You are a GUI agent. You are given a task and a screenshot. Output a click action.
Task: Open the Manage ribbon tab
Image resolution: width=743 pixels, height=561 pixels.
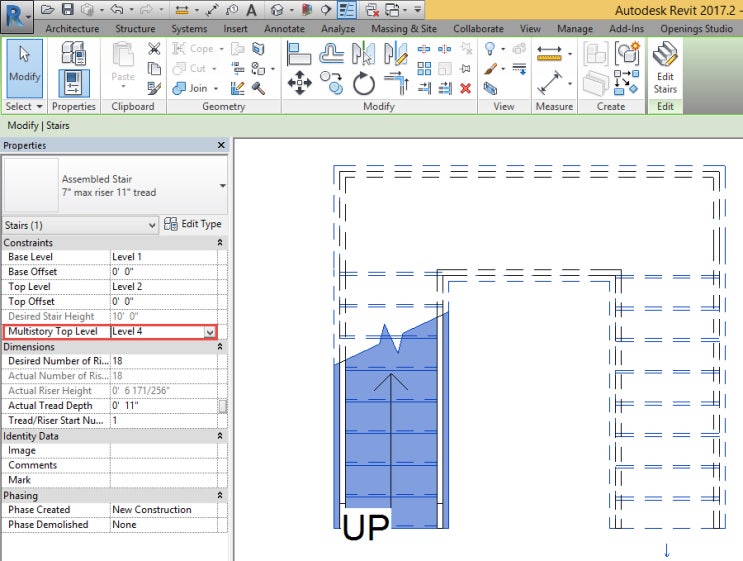575,29
